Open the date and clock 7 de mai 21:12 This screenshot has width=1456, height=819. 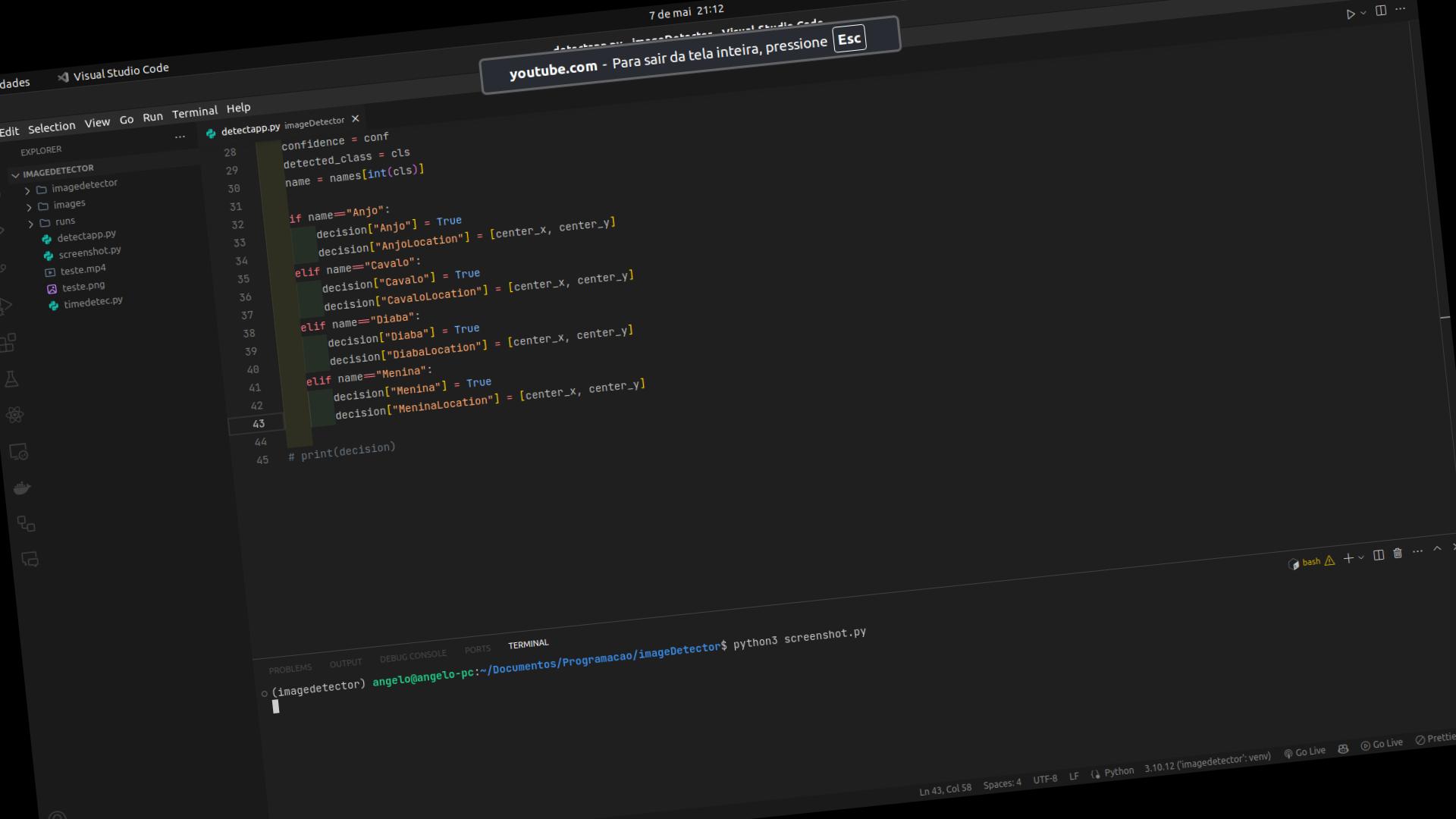coord(686,12)
